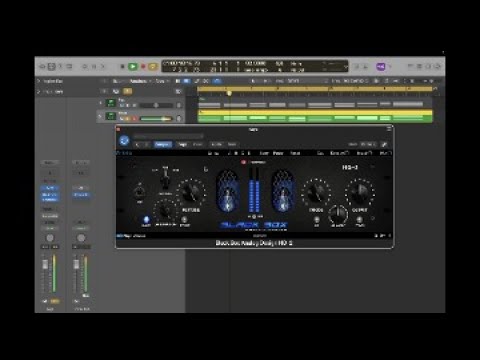Image resolution: width=480 pixels, height=360 pixels.
Task: Click the playhead marker on the ruler
Action: tap(229, 93)
